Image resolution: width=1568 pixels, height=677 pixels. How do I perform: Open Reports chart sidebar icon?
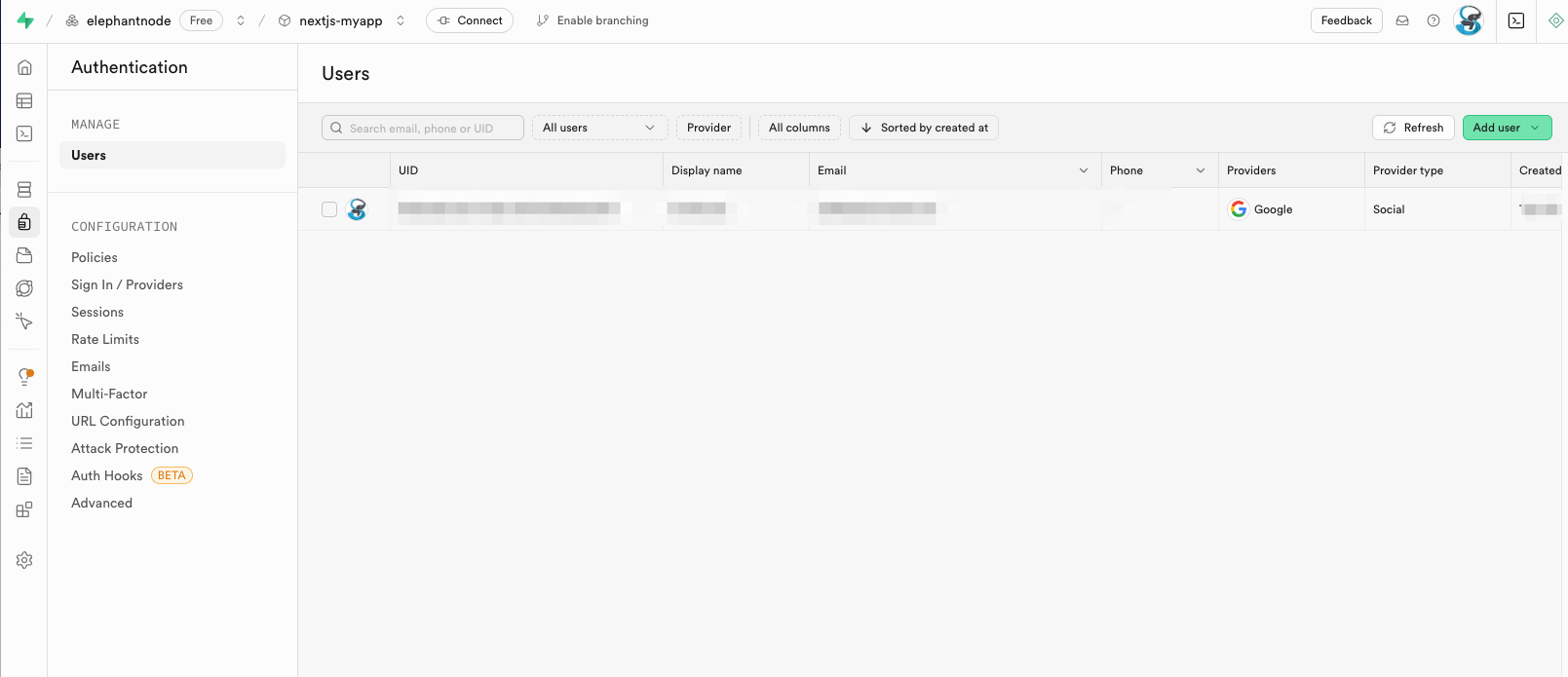pyautogui.click(x=24, y=410)
